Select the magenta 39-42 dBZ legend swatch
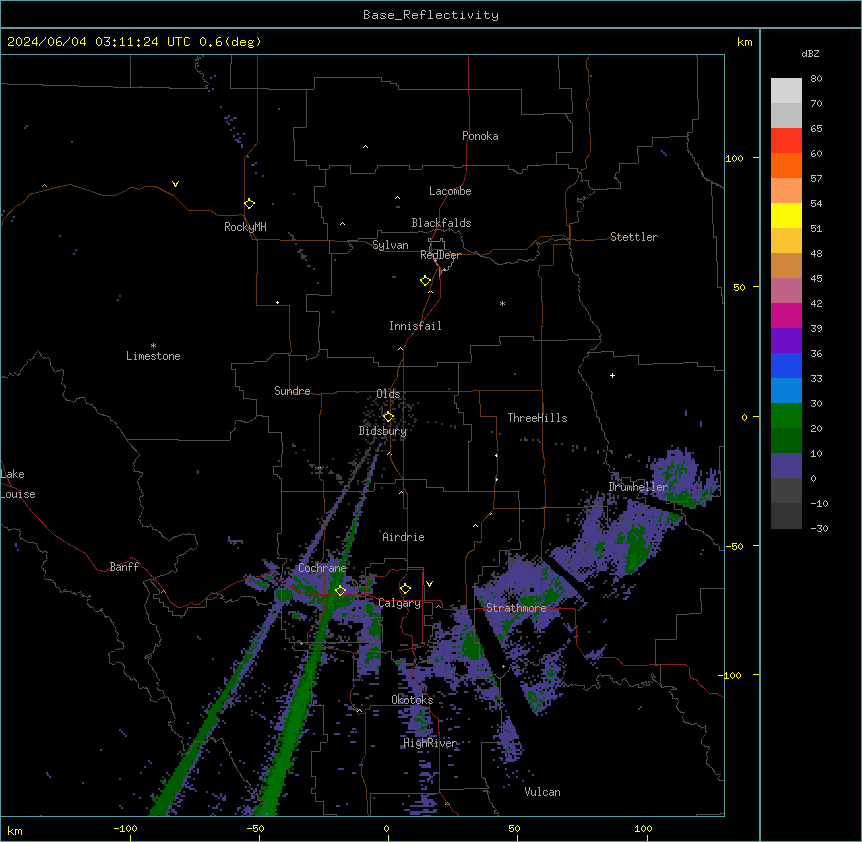This screenshot has width=862, height=842. 786,315
